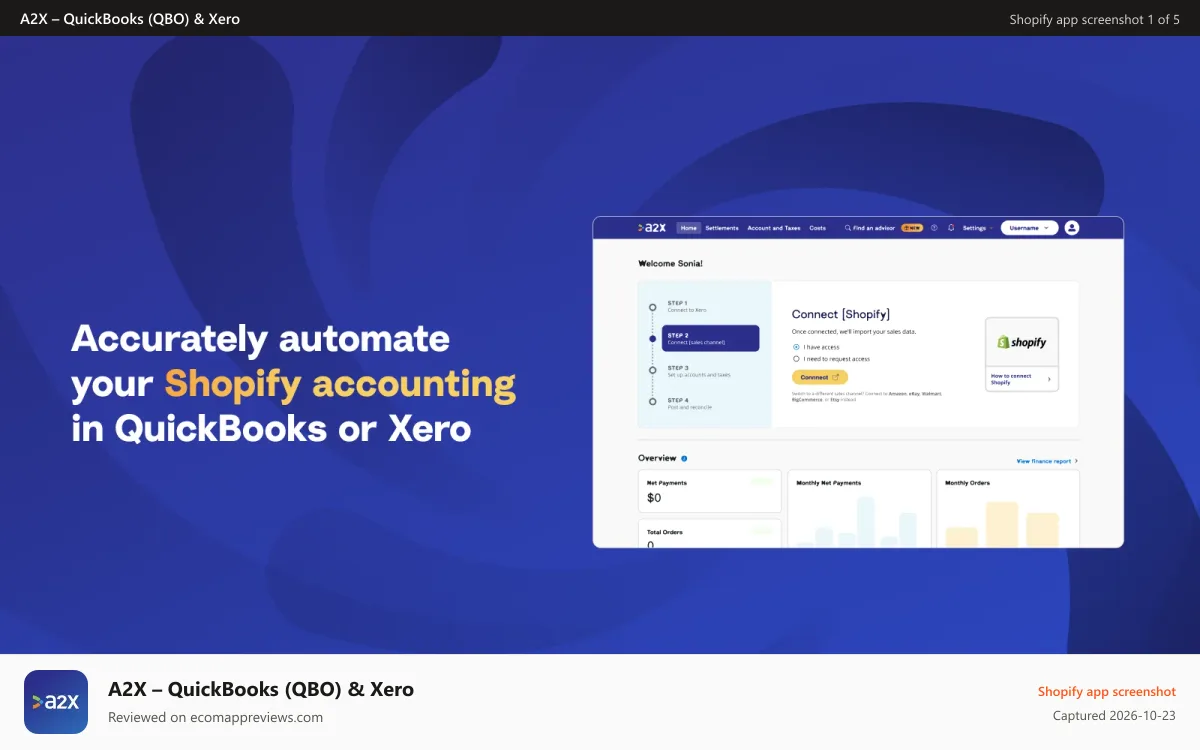Click the Shopify logo card
Image resolution: width=1200 pixels, height=750 pixels.
coord(1022,342)
